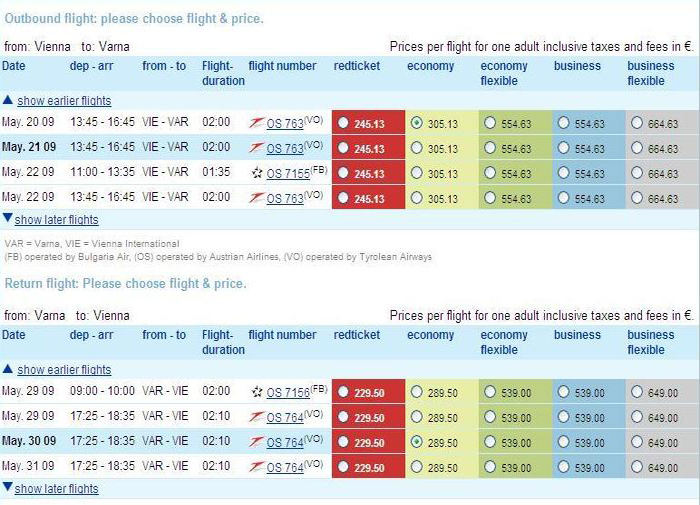Click Star Alliance icon beside OS 7155
The width and height of the screenshot is (700, 505).
pos(257,173)
